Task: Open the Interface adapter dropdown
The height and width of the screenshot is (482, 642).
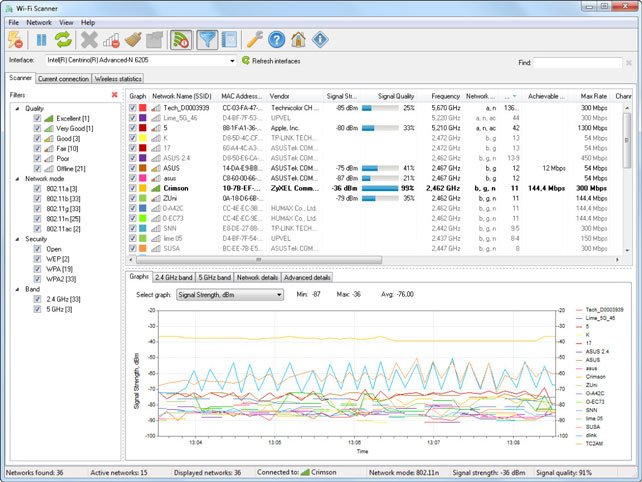Action: [x=232, y=61]
